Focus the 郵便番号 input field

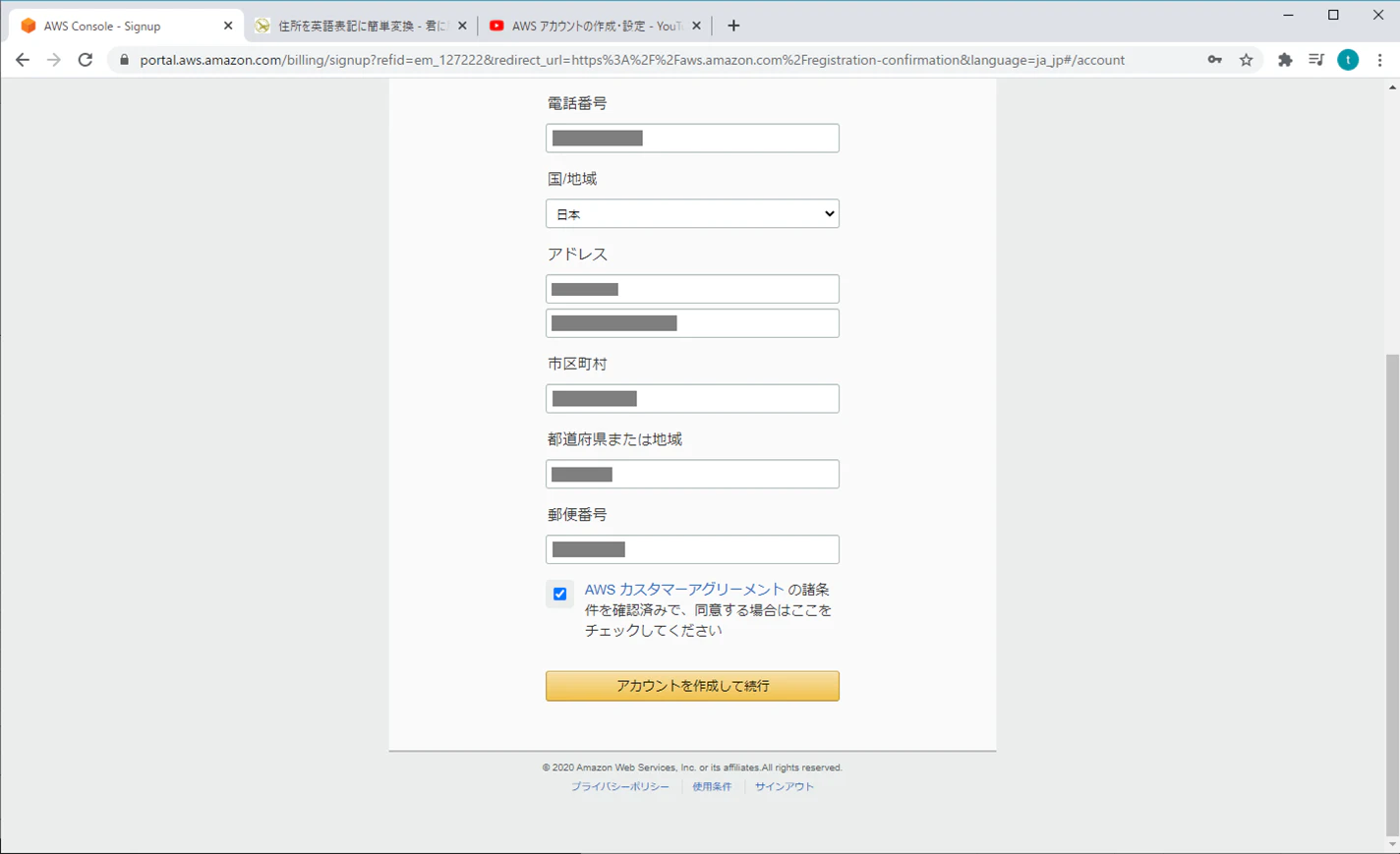[692, 549]
